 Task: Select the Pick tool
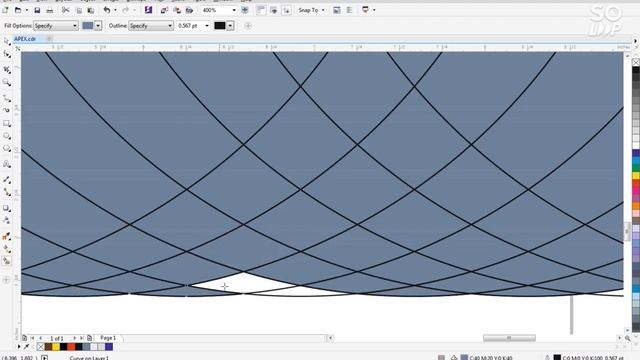7,42
